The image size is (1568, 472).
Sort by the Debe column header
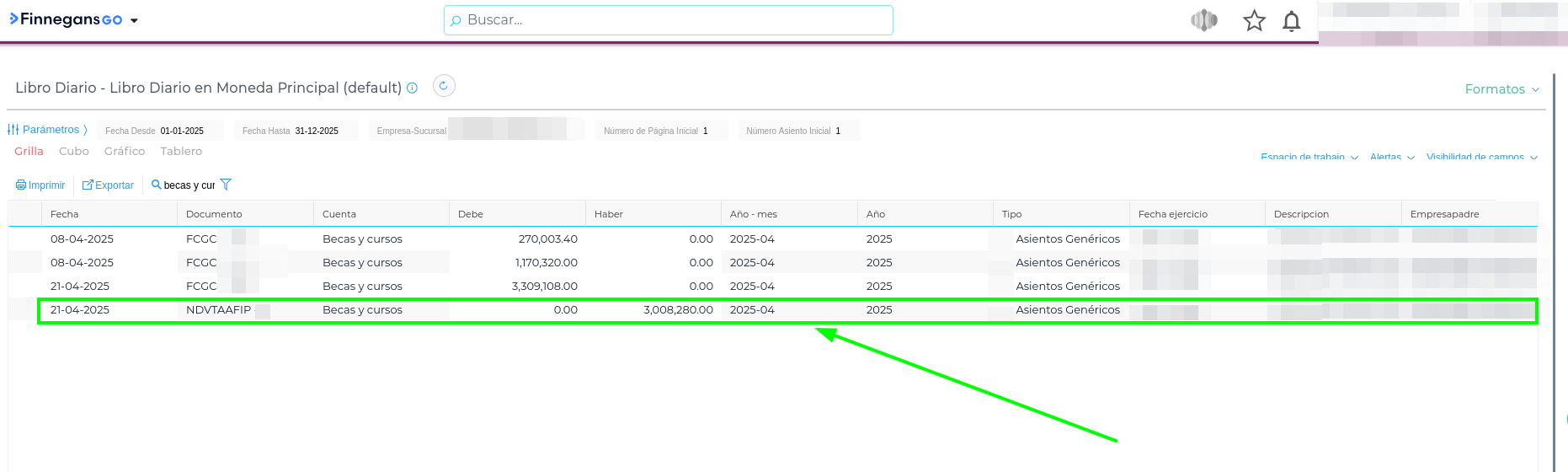pyautogui.click(x=471, y=214)
